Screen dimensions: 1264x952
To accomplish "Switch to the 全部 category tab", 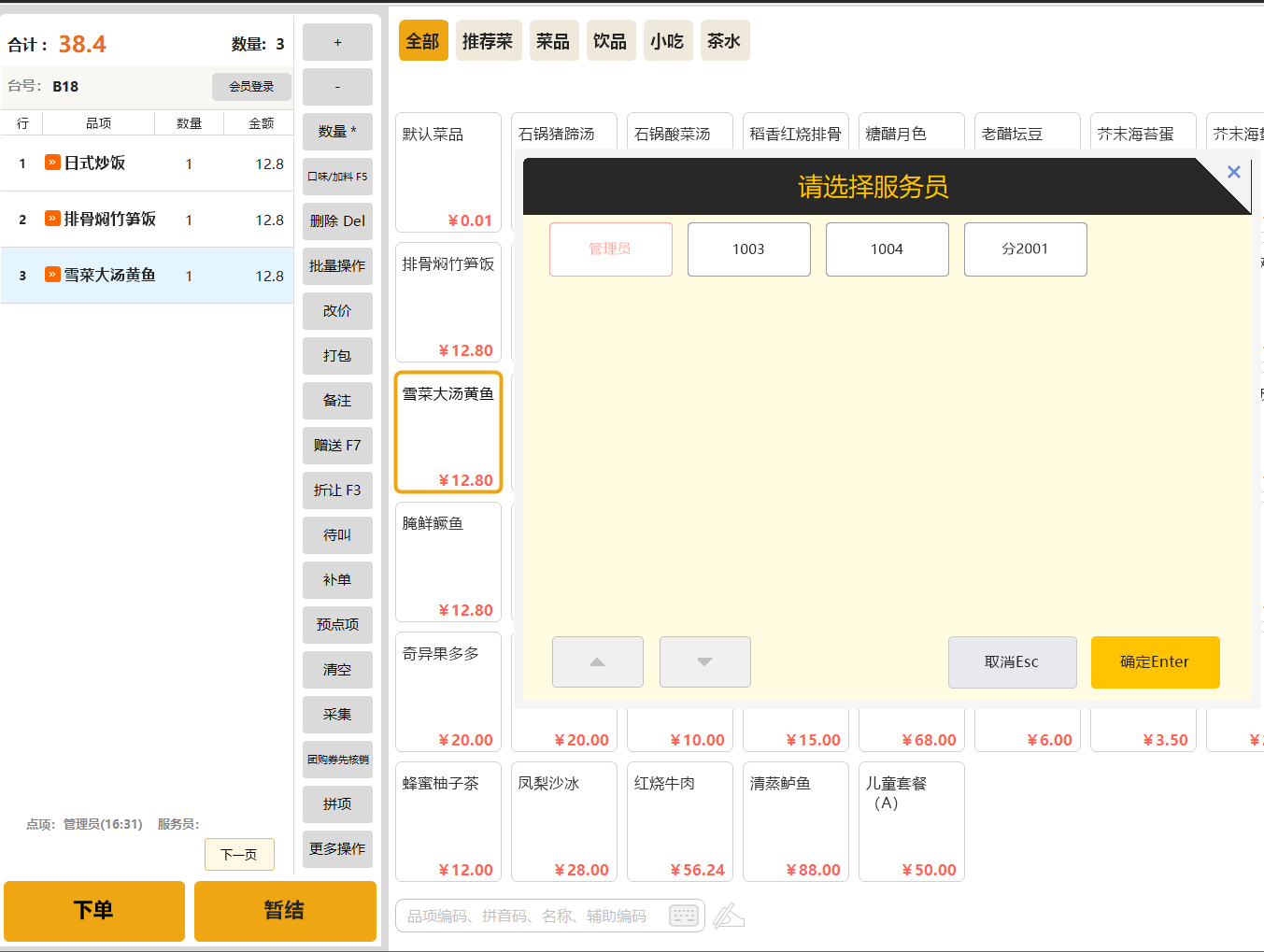I will tap(423, 41).
